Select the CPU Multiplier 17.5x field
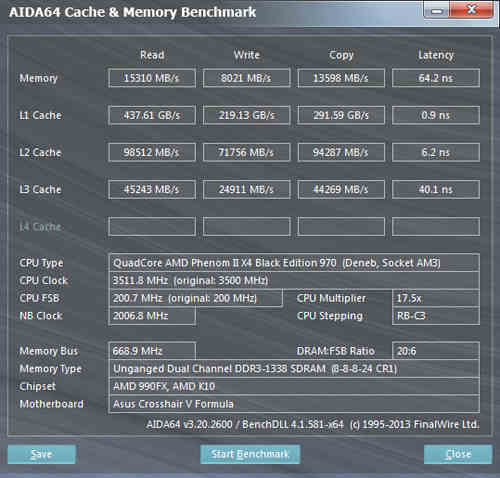Screen dimensions: 500x478 pos(436,298)
